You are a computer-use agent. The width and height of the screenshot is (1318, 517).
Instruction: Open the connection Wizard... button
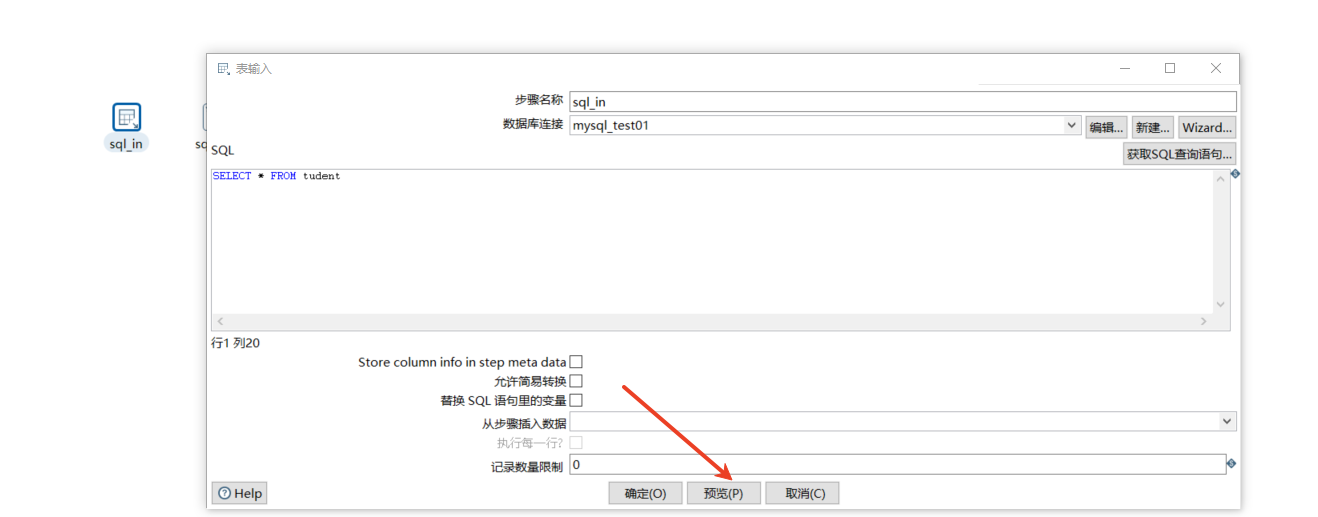pyautogui.click(x=1207, y=127)
